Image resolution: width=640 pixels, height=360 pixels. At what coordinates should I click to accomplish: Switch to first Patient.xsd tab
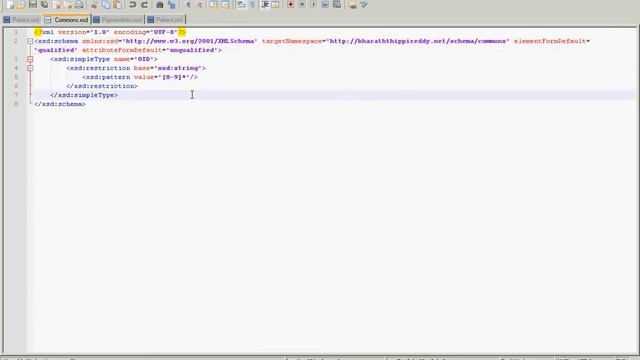click(22, 20)
